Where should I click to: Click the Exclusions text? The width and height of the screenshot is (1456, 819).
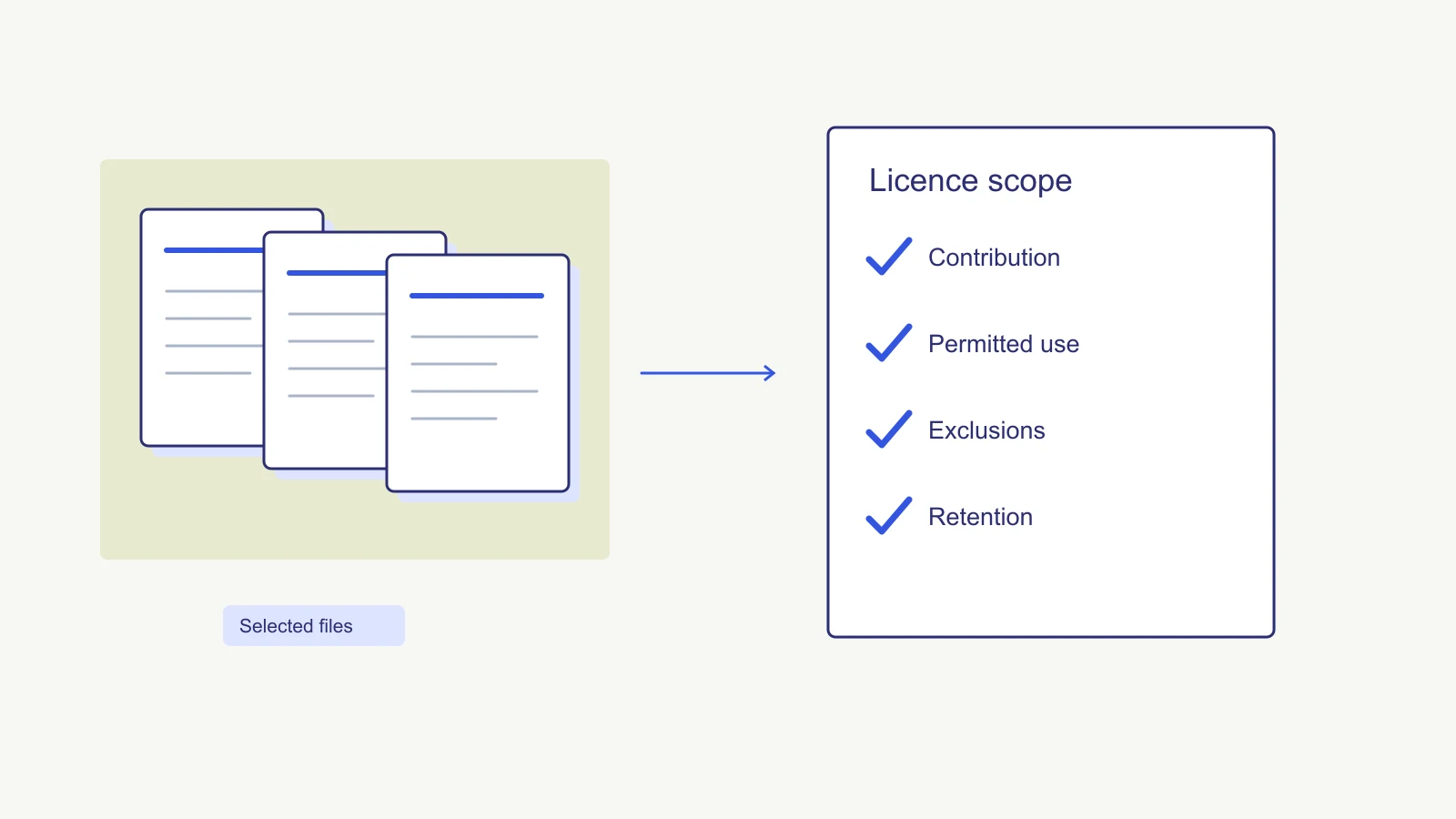[x=986, y=430]
